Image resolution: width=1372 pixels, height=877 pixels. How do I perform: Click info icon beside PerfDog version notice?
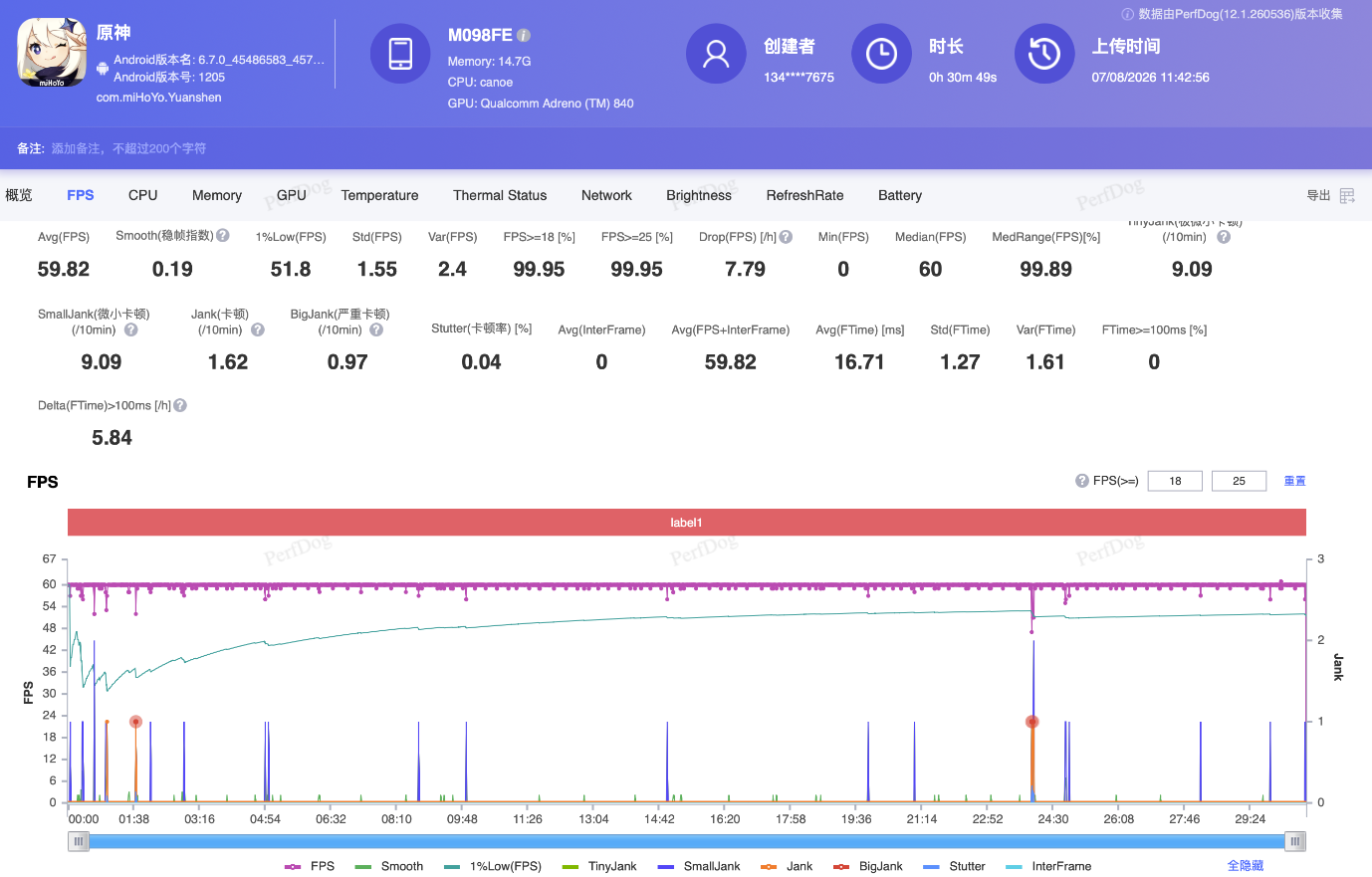pos(1128,14)
